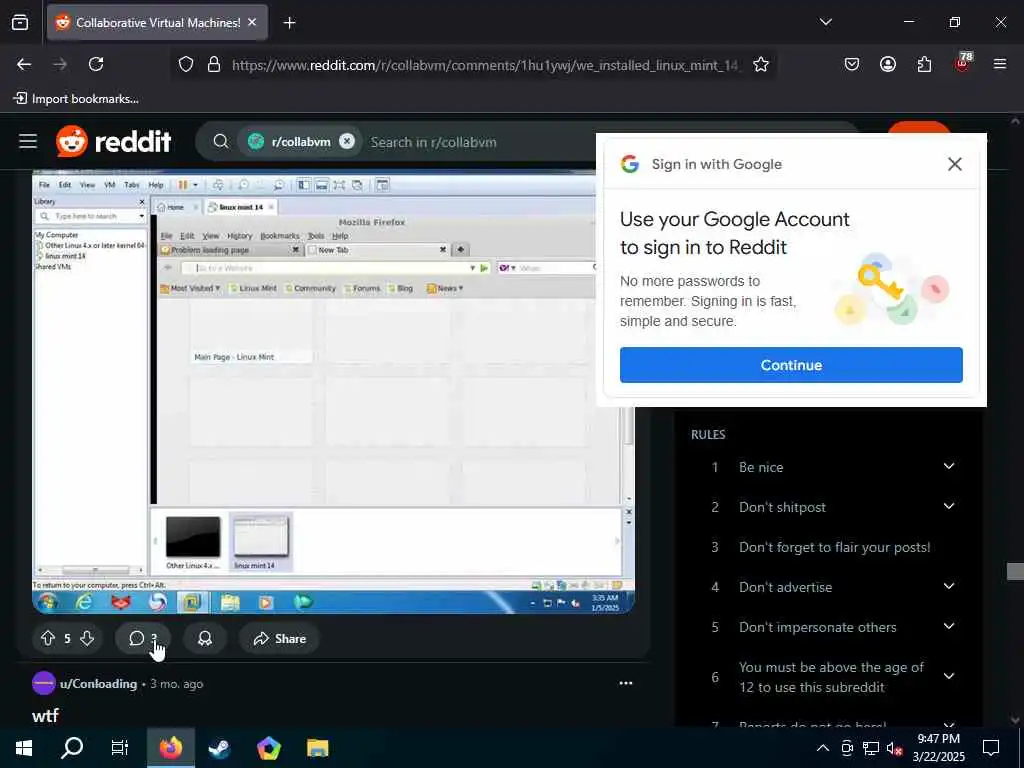Go to Reddit home via logo
The image size is (1024, 768).
point(114,141)
